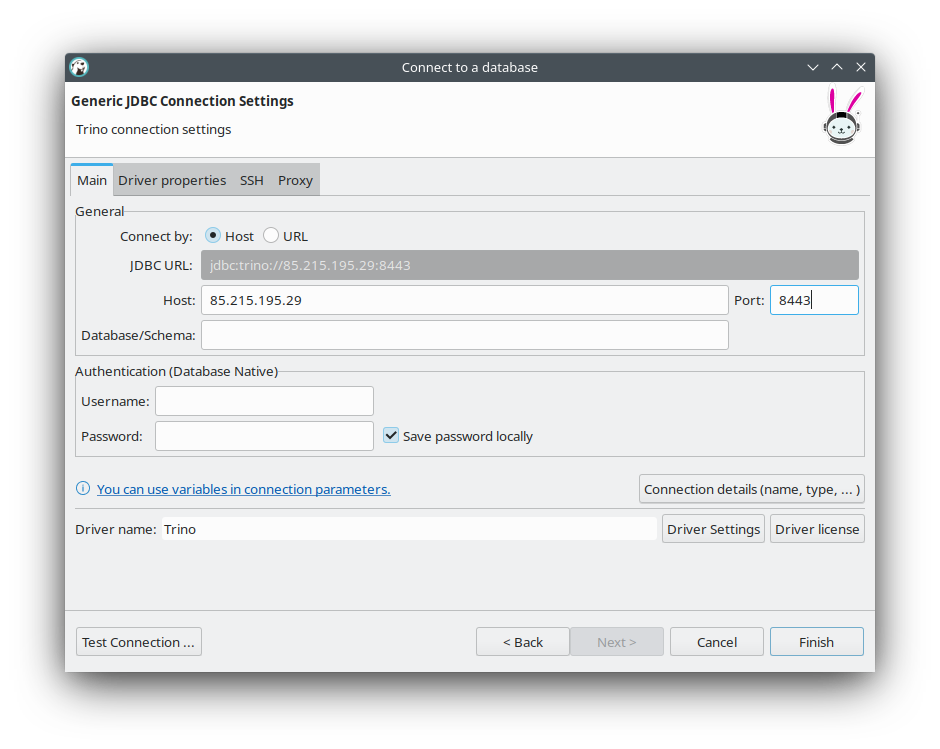Select the URL radio button

point(271,236)
